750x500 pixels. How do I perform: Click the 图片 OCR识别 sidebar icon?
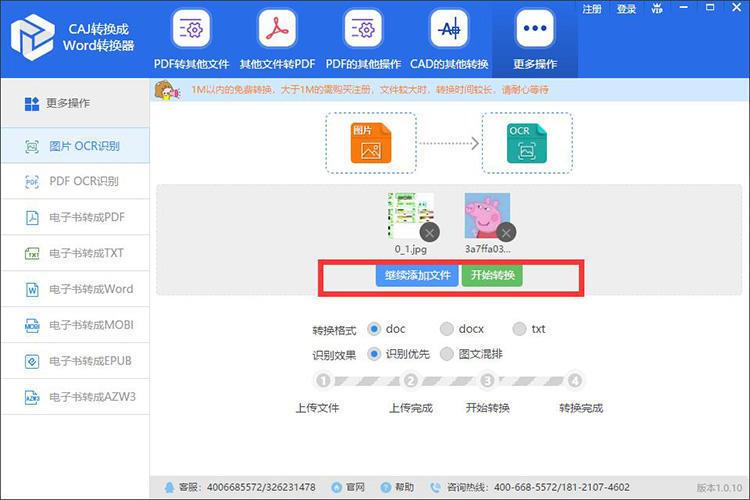tap(32, 146)
